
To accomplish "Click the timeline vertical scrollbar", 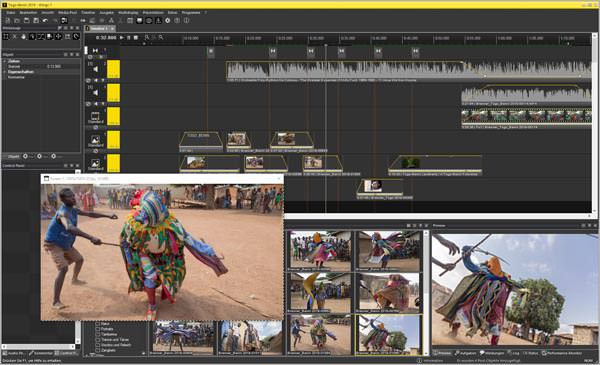I will coord(595,122).
